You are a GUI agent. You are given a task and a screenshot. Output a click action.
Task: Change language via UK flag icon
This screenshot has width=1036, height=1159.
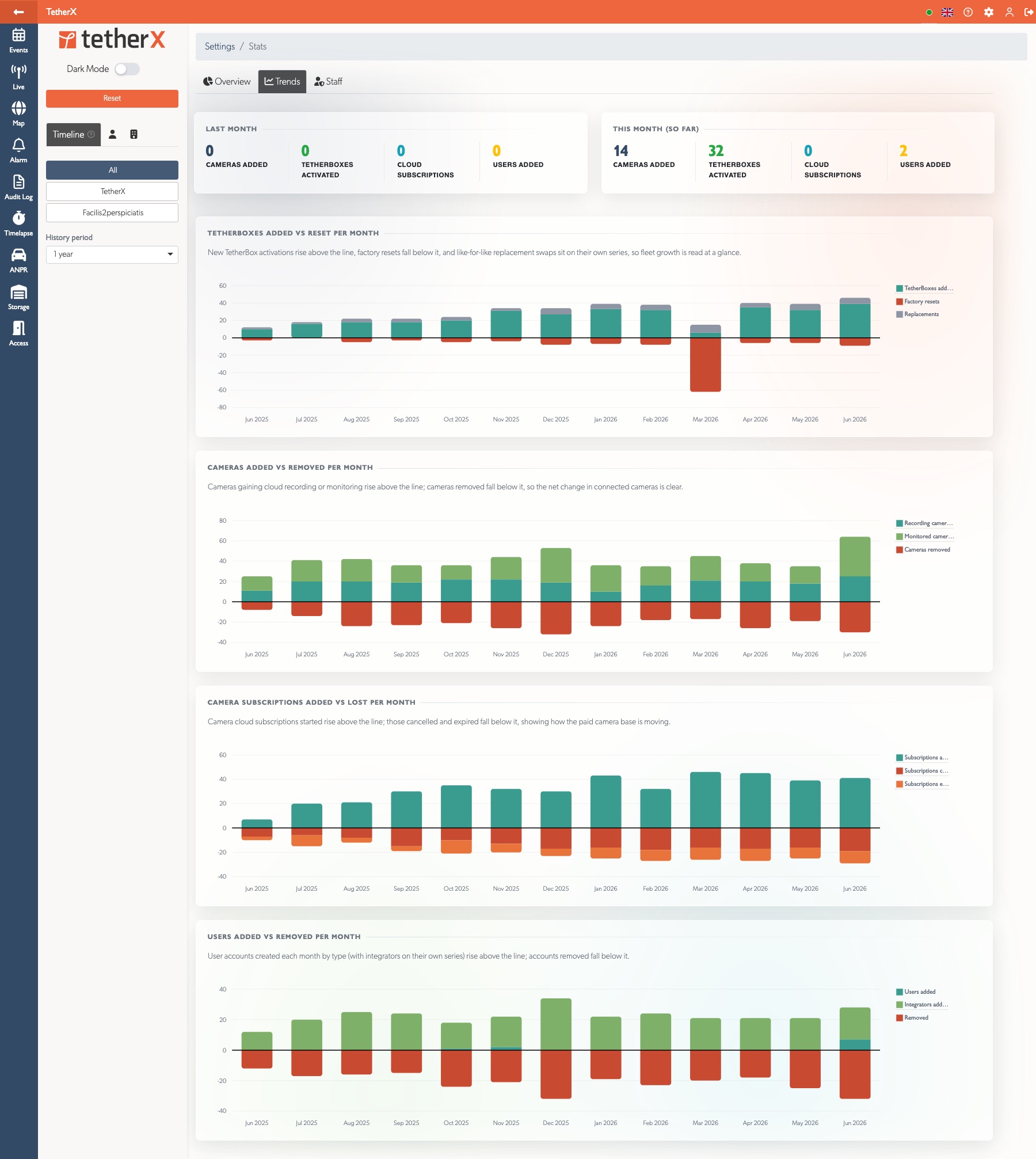947,12
